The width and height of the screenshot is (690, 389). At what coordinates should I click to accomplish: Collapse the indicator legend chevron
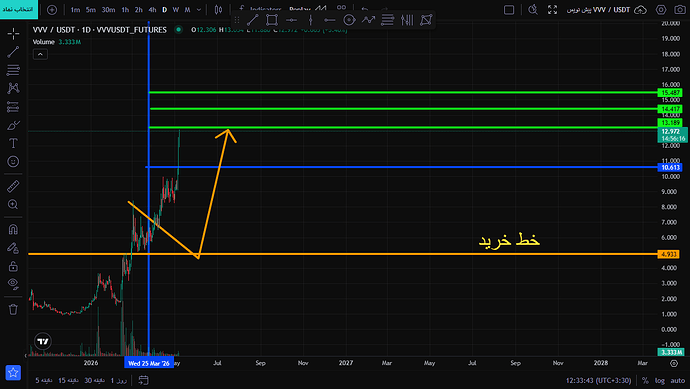pos(40,54)
